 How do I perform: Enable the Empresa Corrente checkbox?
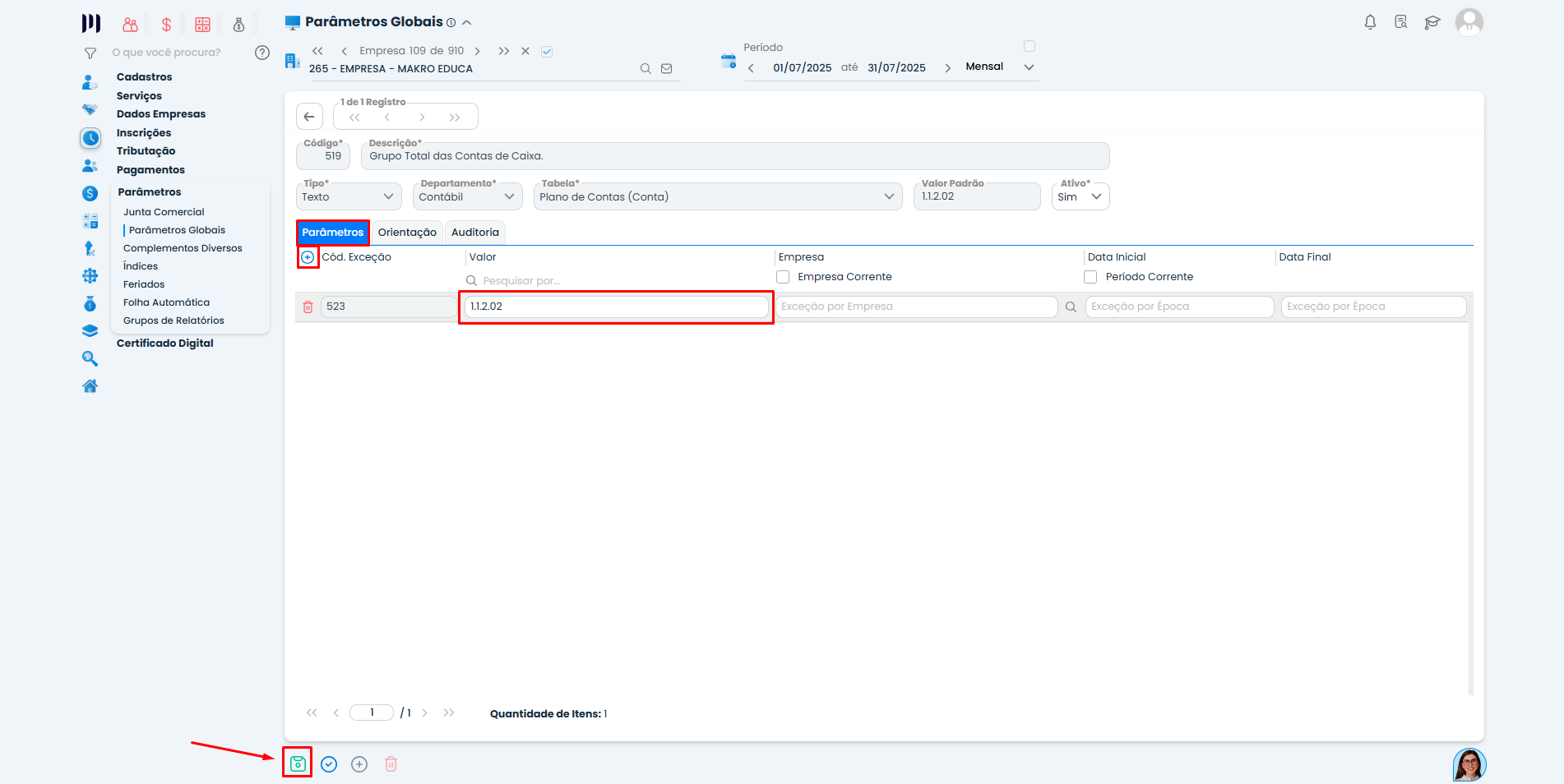pyautogui.click(x=784, y=277)
